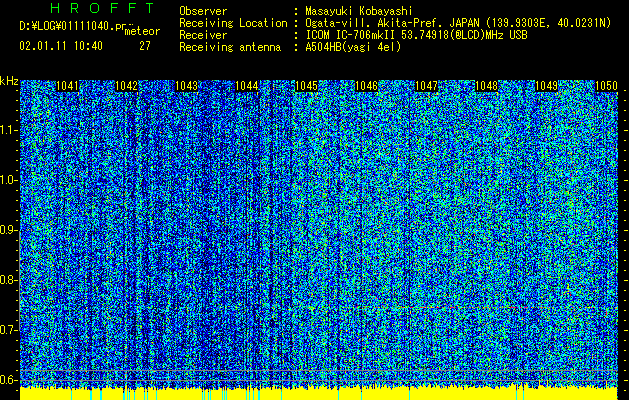Click the Observer field label
Viewport: 629px width, 400px height.
(x=203, y=11)
